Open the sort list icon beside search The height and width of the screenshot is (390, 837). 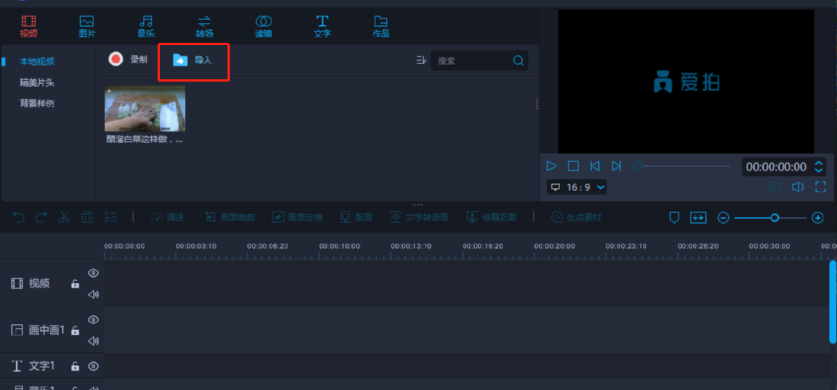pos(421,60)
